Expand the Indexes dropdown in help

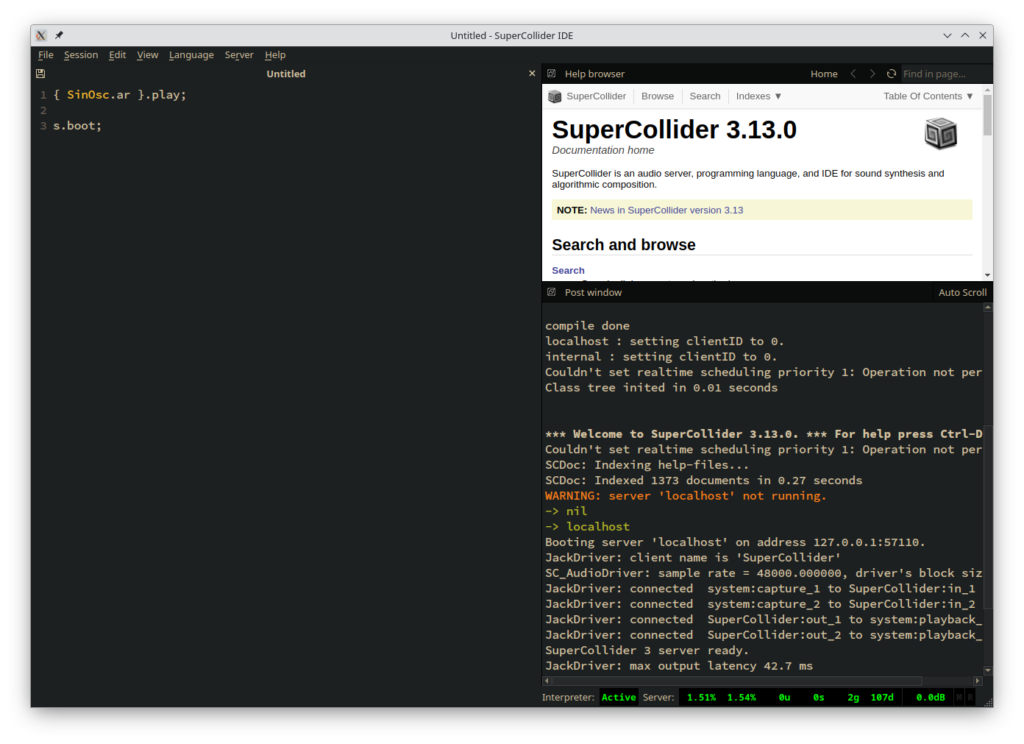(758, 96)
